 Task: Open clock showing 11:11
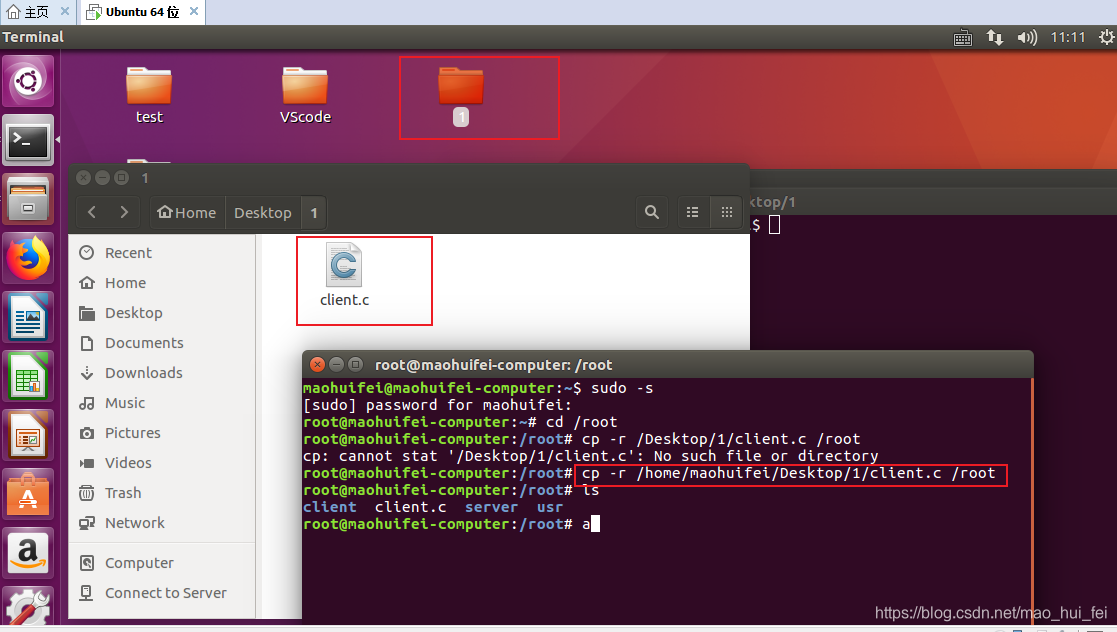1068,38
